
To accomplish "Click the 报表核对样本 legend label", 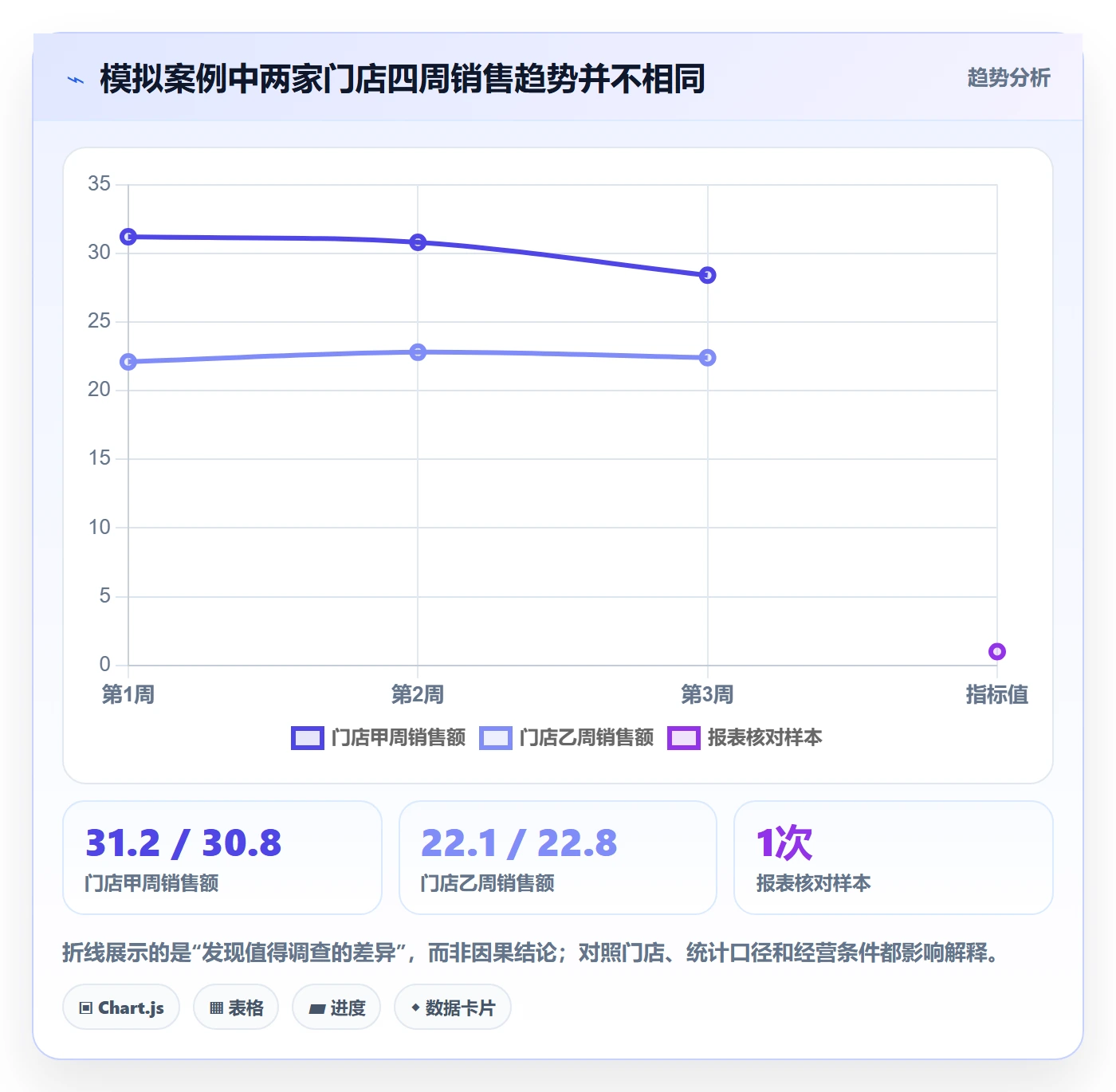I will (765, 738).
